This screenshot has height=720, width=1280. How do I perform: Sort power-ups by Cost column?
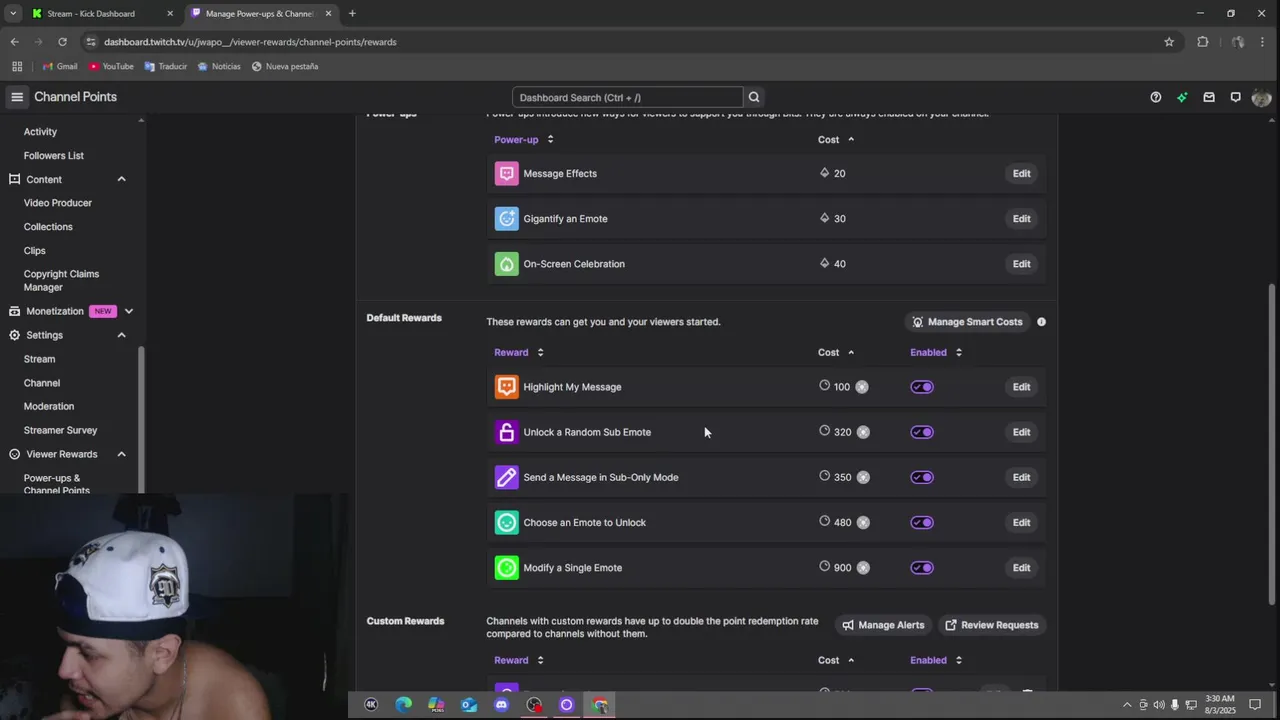836,140
